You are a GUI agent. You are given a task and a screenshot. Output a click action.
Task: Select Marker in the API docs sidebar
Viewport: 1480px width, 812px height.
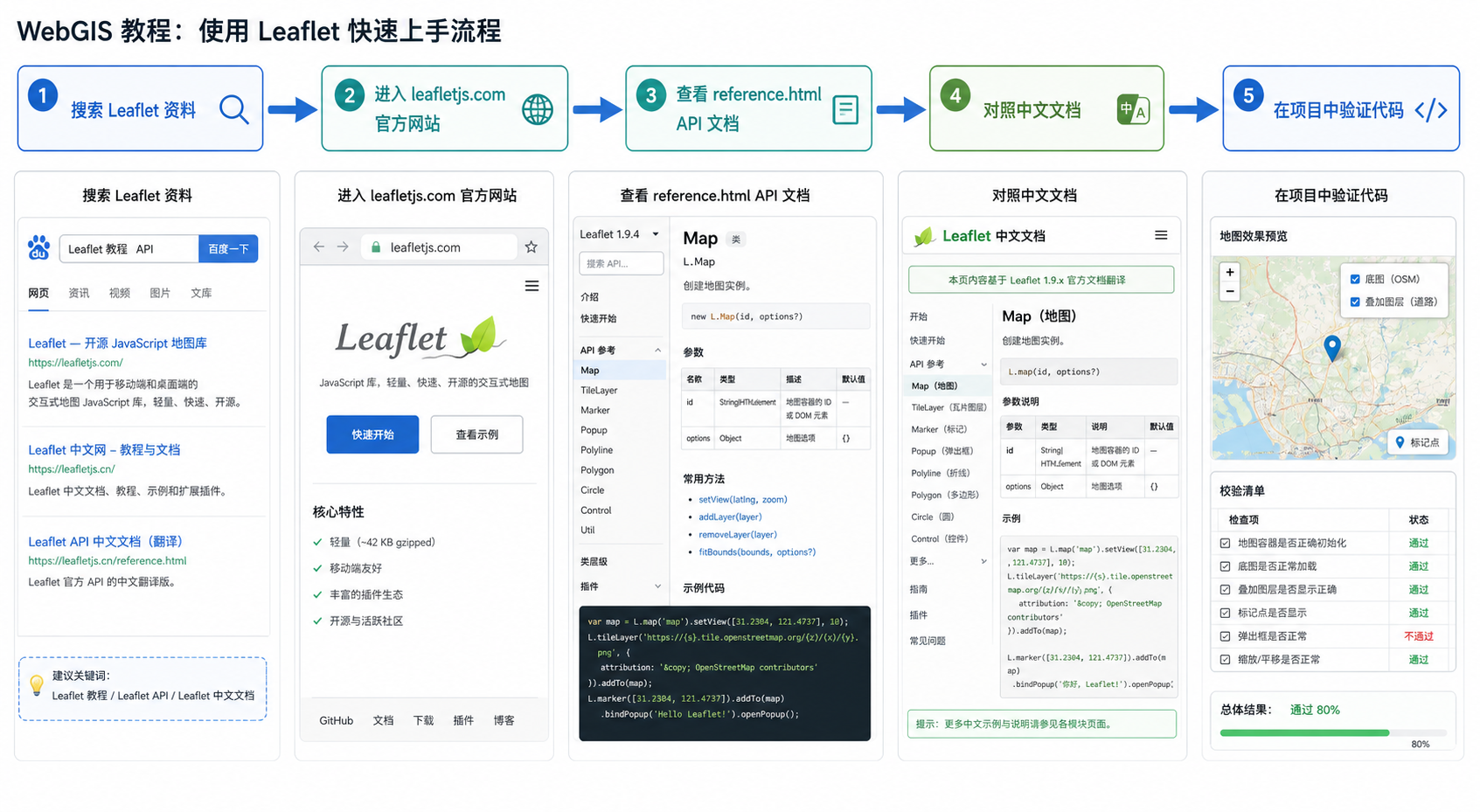point(595,411)
